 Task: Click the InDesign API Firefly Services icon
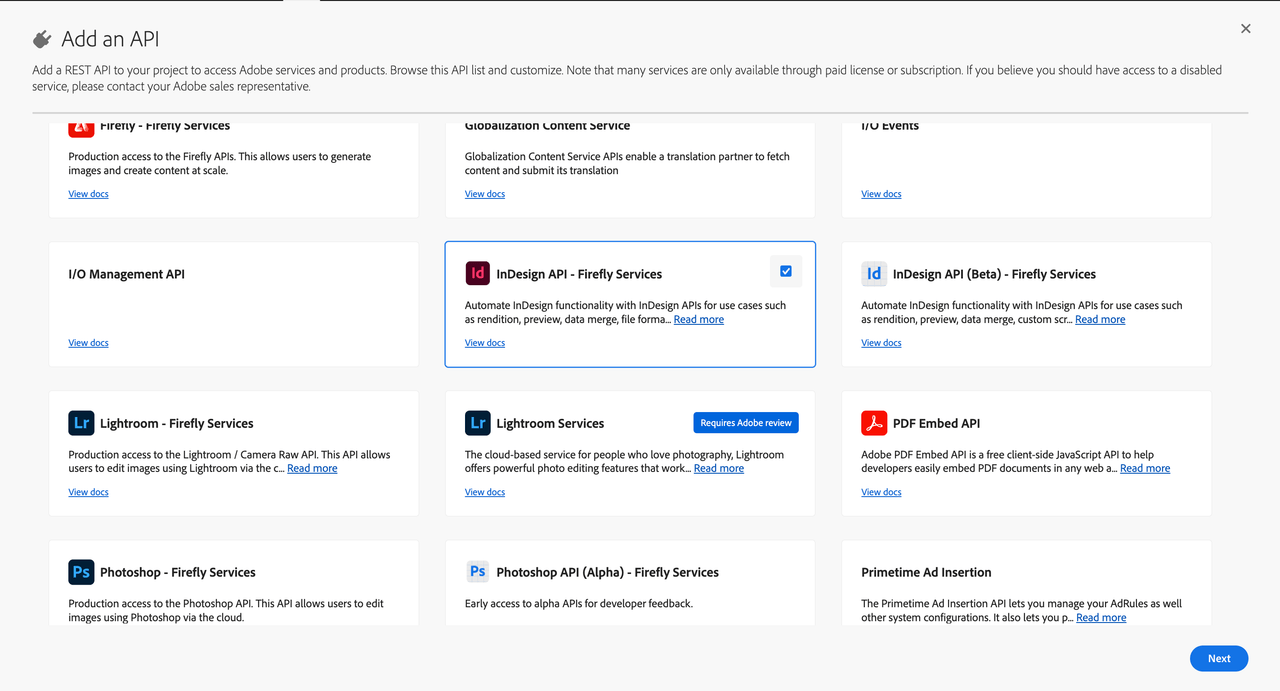point(478,273)
